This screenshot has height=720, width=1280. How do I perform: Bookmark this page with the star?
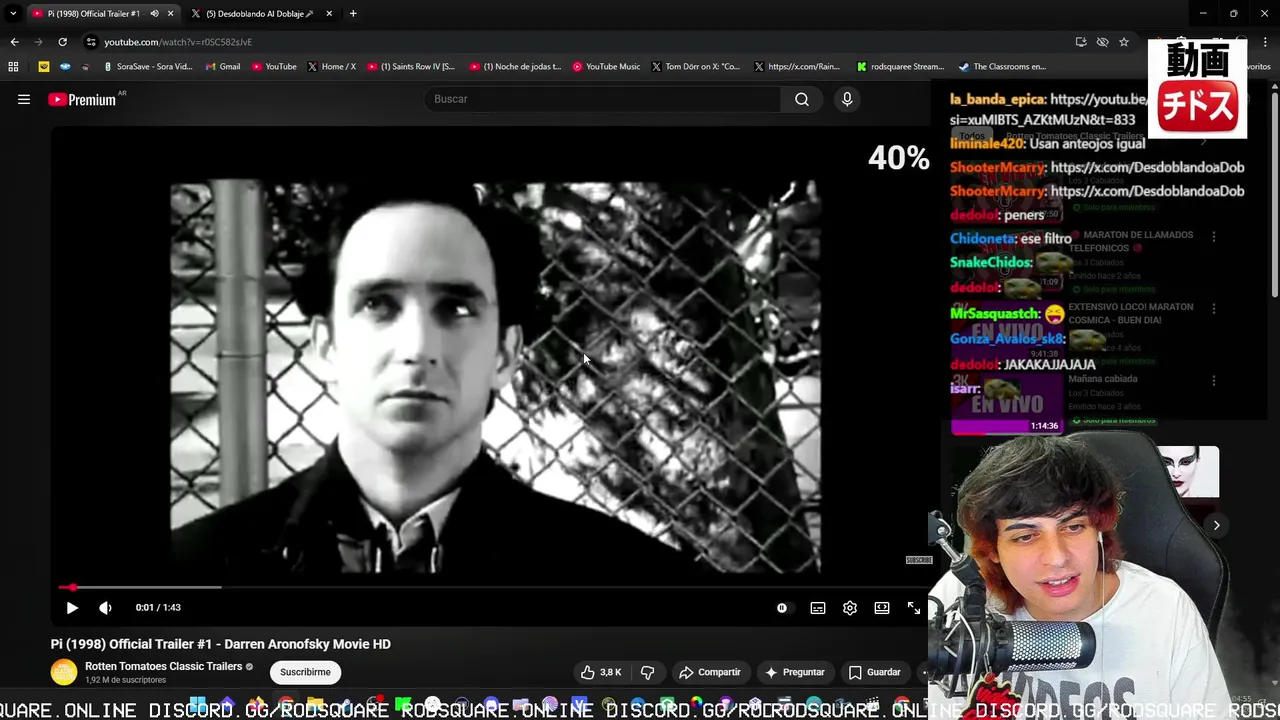[x=1124, y=42]
